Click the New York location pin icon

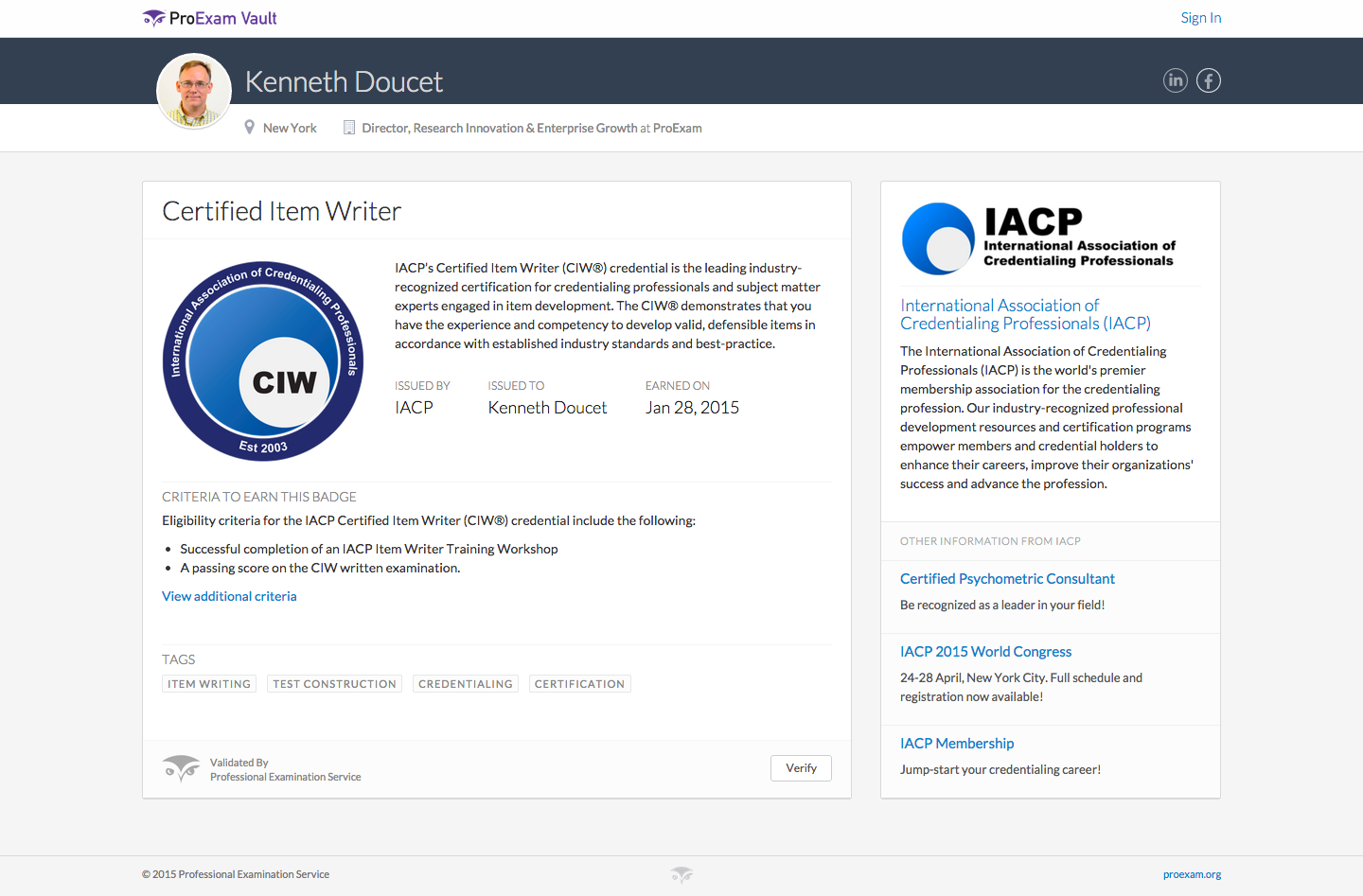[x=249, y=127]
